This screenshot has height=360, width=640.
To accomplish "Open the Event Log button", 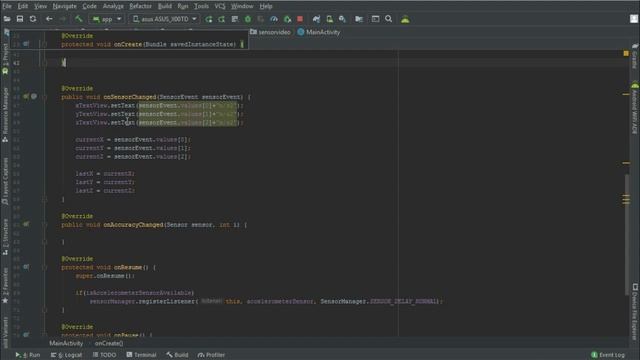I will (x=608, y=355).
